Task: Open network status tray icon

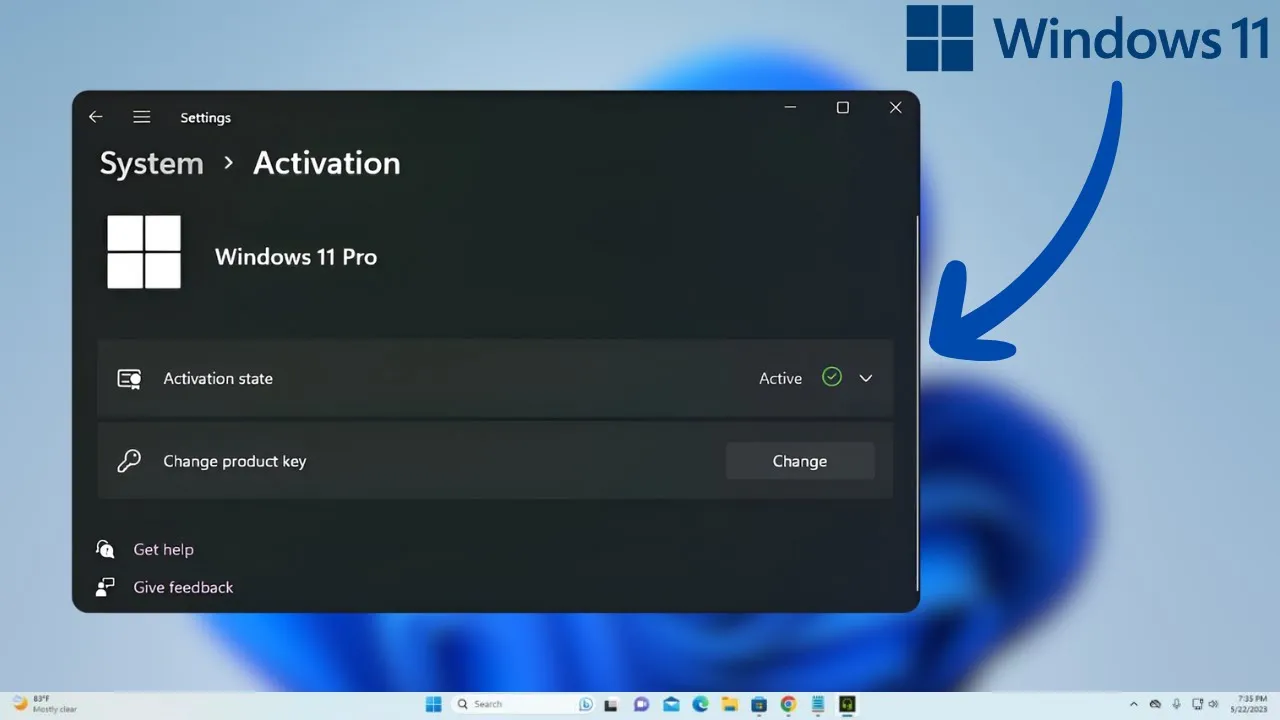Action: pyautogui.click(x=1197, y=704)
